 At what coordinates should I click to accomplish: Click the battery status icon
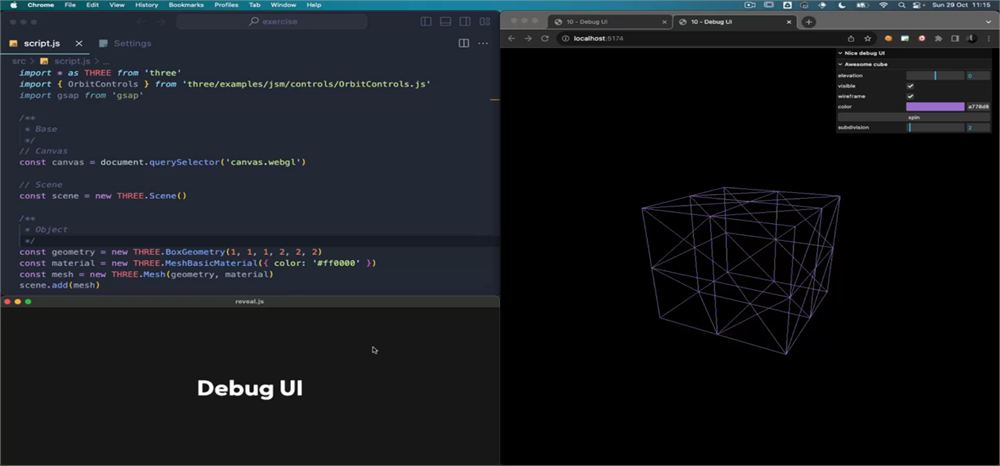click(x=860, y=4)
